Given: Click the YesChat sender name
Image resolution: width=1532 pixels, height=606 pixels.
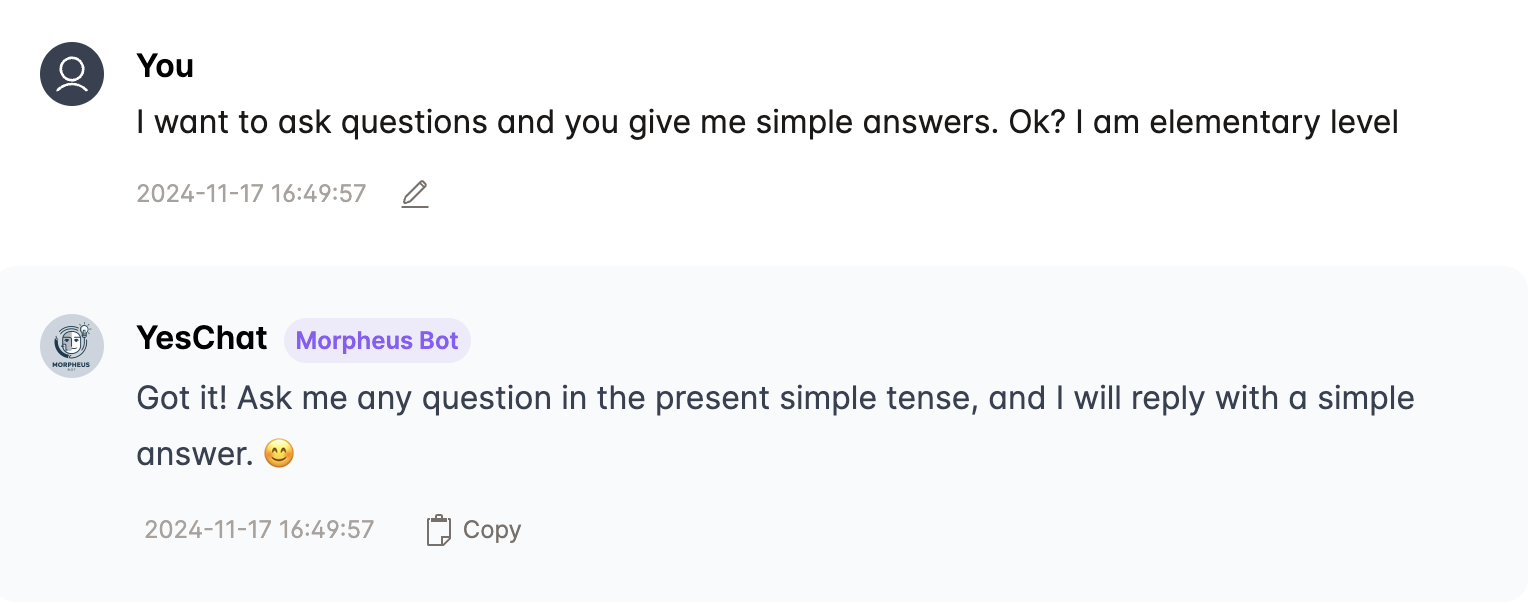Looking at the screenshot, I should [x=202, y=338].
